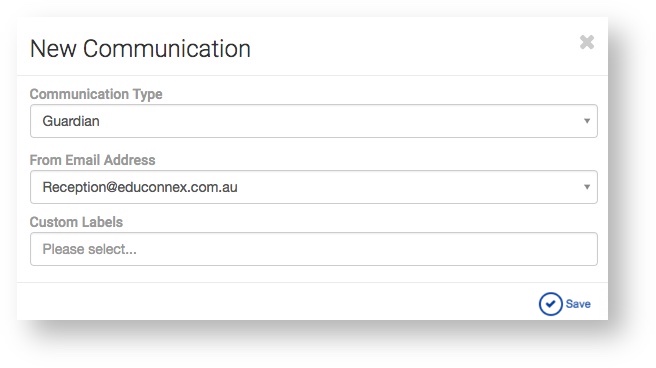Viewport: 656px width, 368px height.
Task: Close the New Communication dialog
Action: point(587,42)
